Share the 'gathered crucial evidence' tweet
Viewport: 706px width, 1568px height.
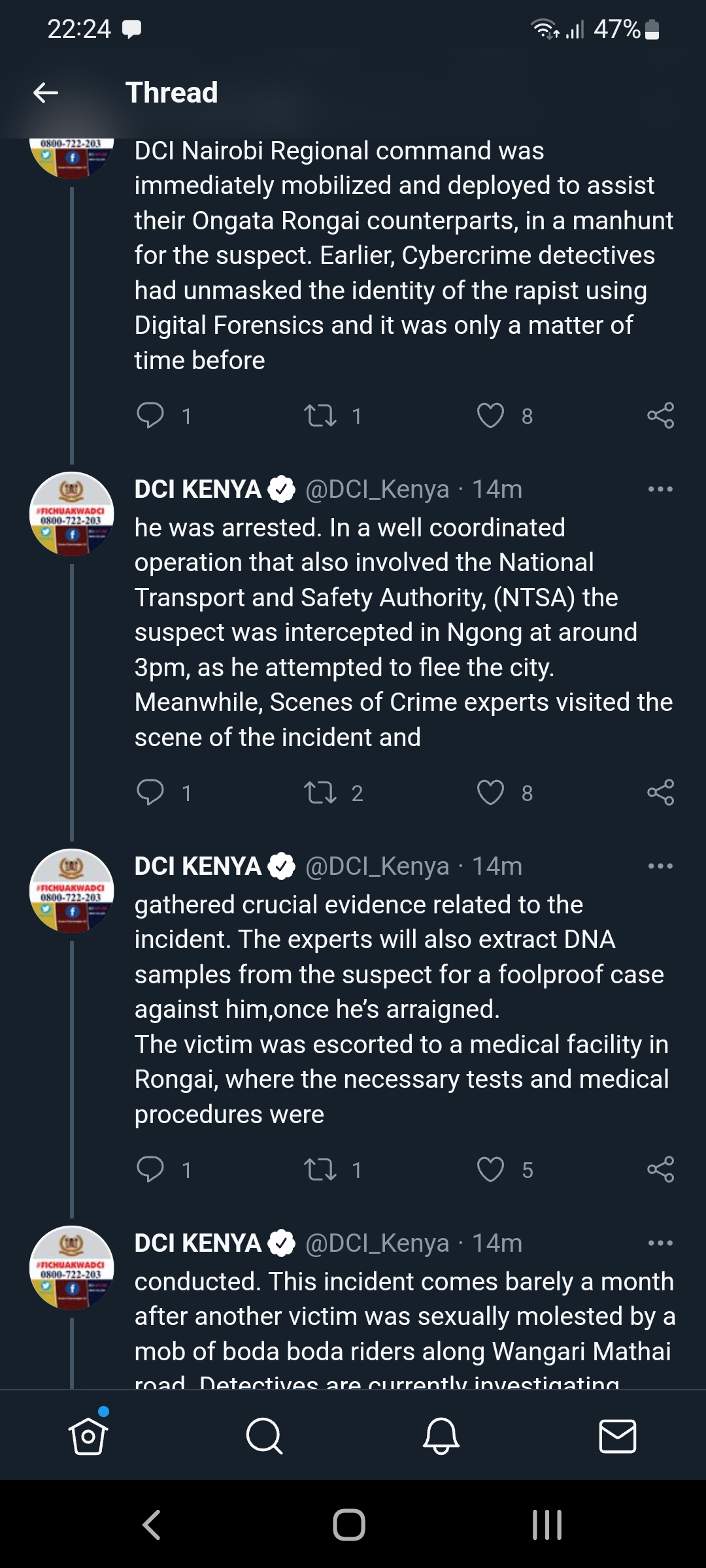pyautogui.click(x=660, y=1169)
